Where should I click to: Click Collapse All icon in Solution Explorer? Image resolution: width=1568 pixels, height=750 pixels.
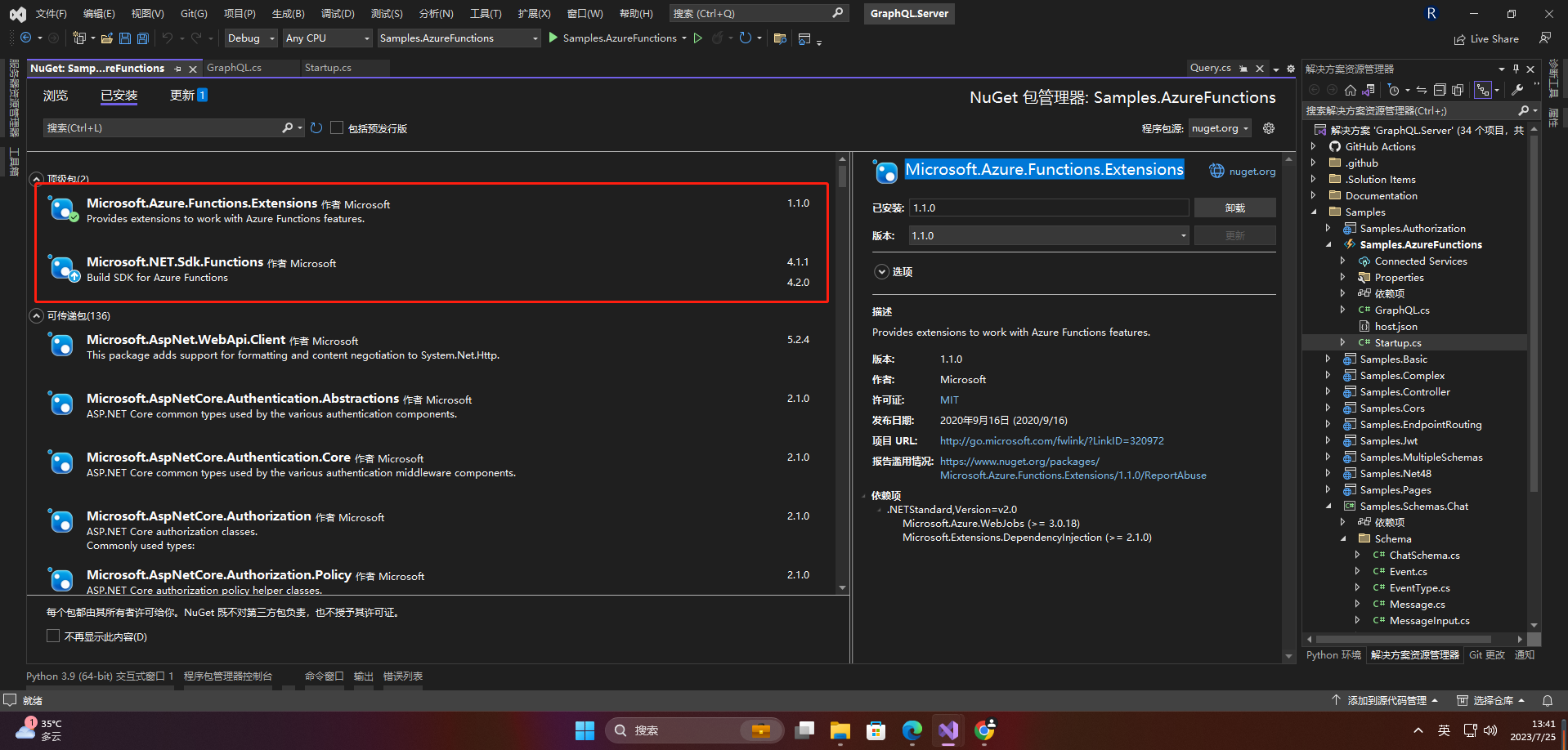click(x=1440, y=90)
